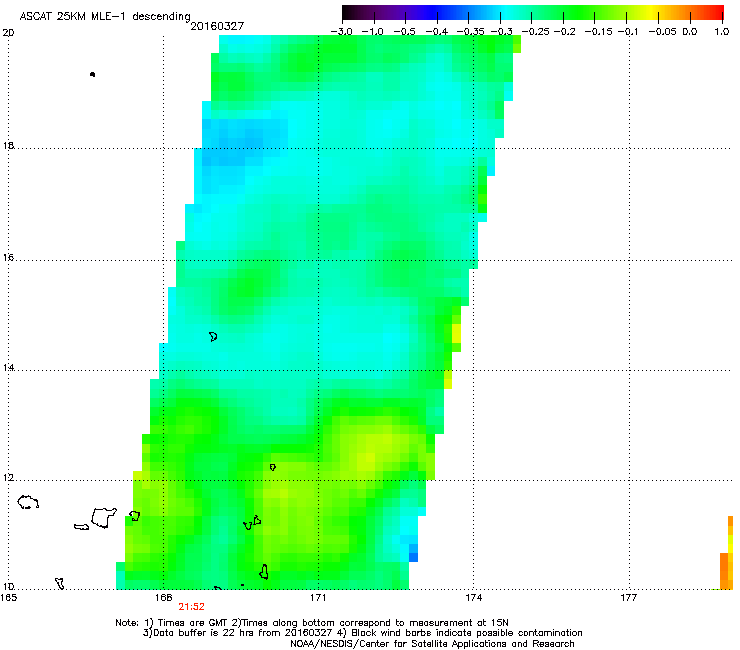Click colorbar label -0.2
The width and height of the screenshot is (740, 650).
[x=564, y=32]
